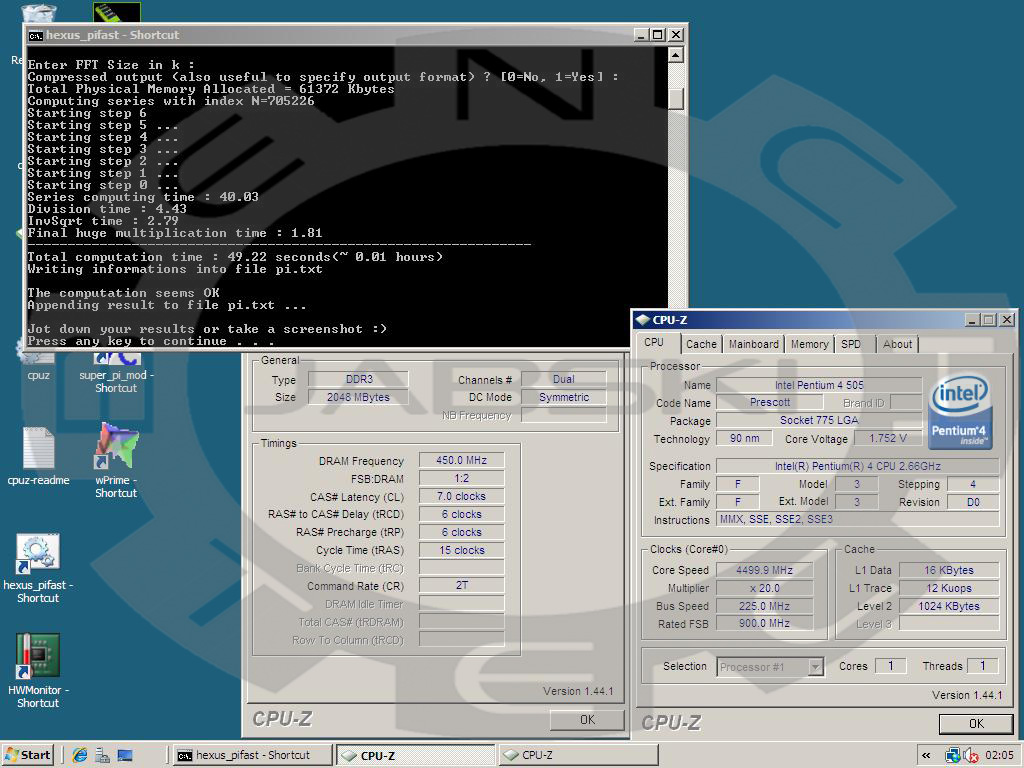Click the Intel Pentium 4 logo

point(961,411)
